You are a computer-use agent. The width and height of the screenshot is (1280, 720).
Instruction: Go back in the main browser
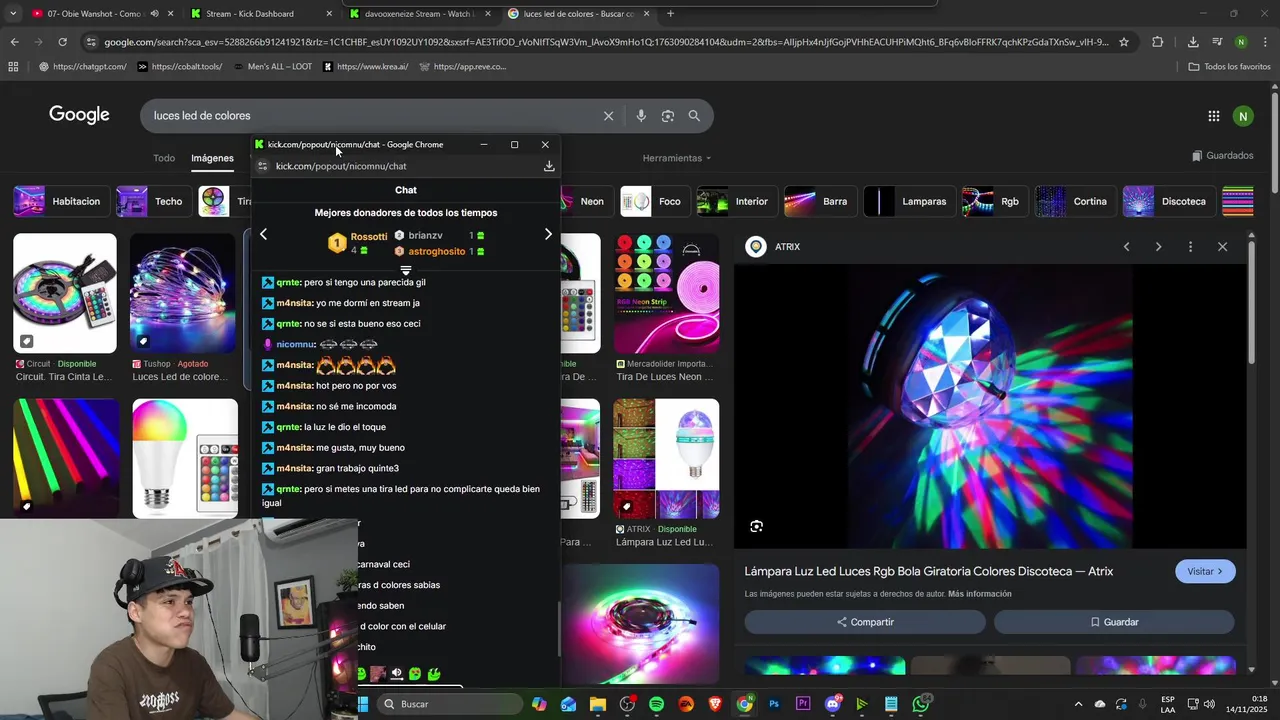14,42
